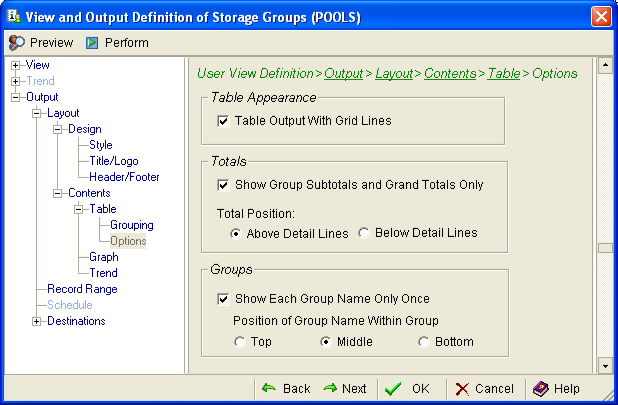This screenshot has height=405, width=618.
Task: Select Grouping in the tree
Action: [x=132, y=225]
